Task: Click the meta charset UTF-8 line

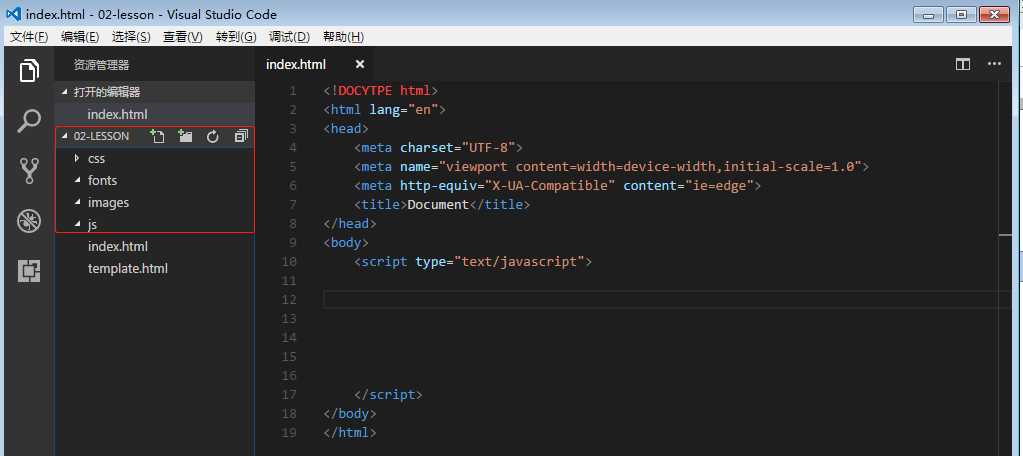Action: coord(438,147)
